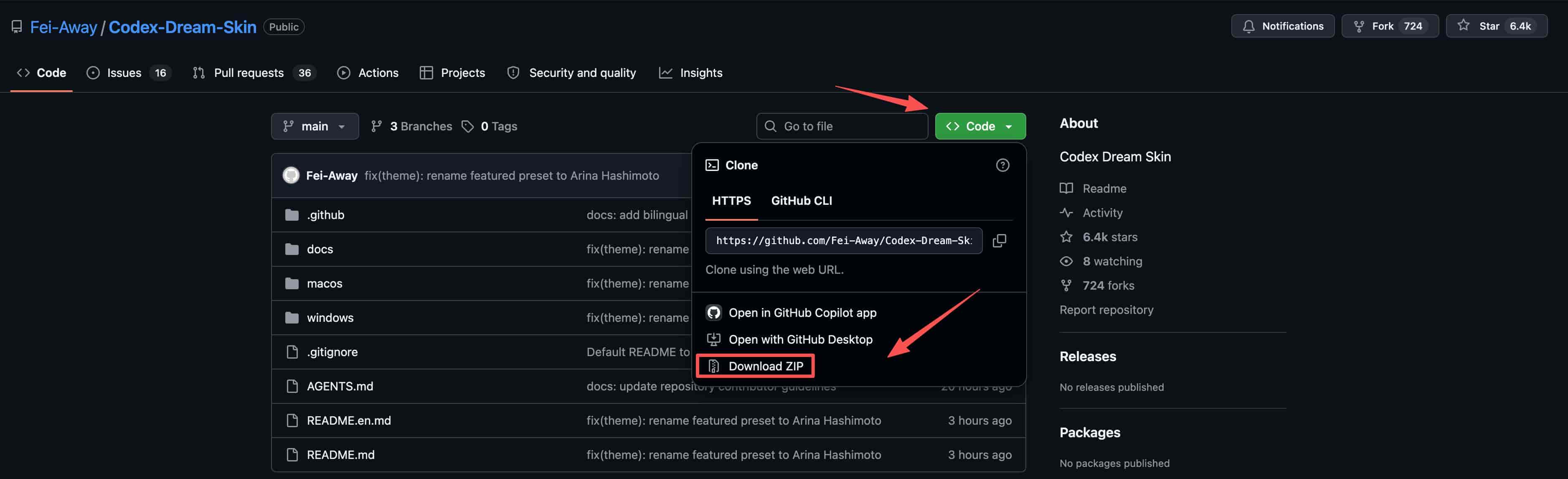1568x479 pixels.
Task: Copy the HTTPS clone URL to clipboard
Action: [x=1000, y=241]
